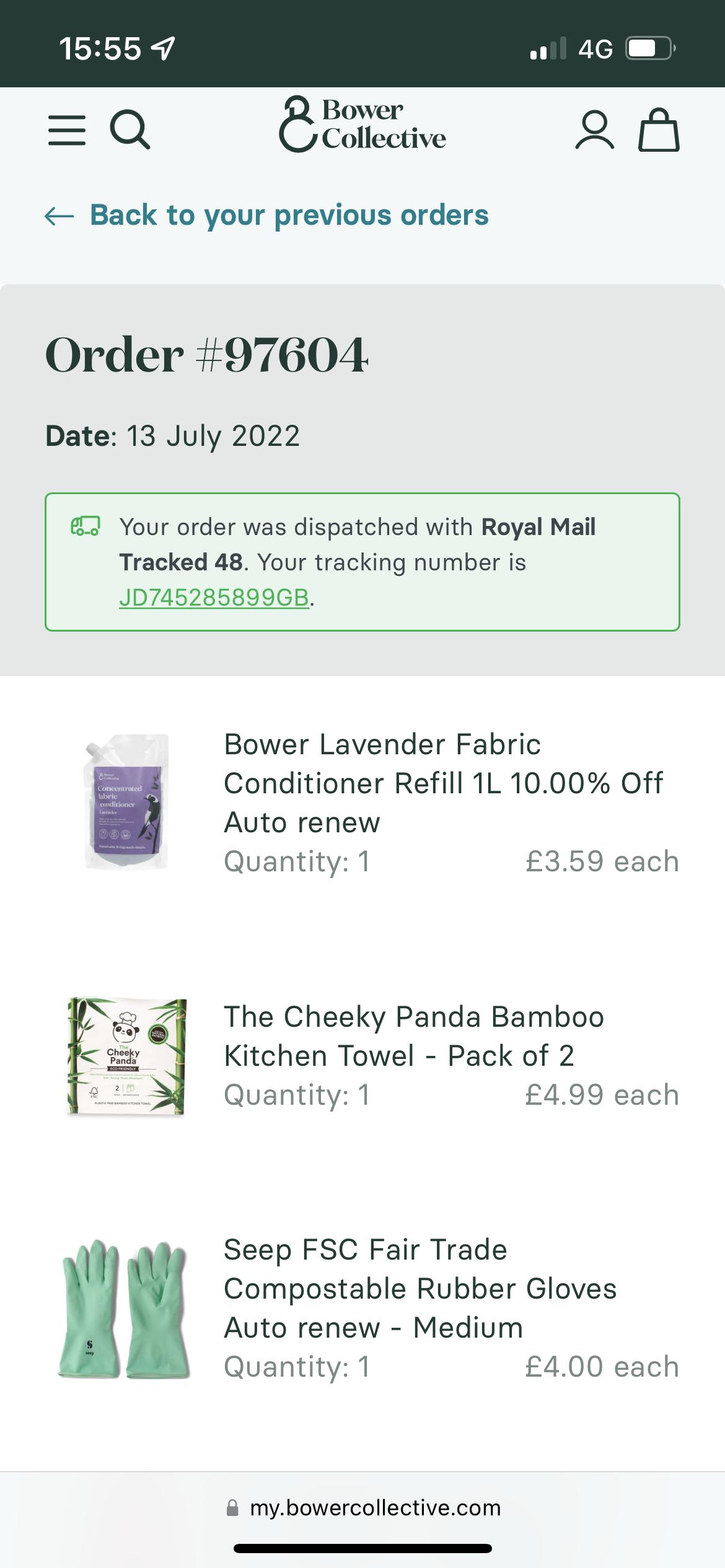
Task: Click the back arrow icon
Action: pos(59,216)
